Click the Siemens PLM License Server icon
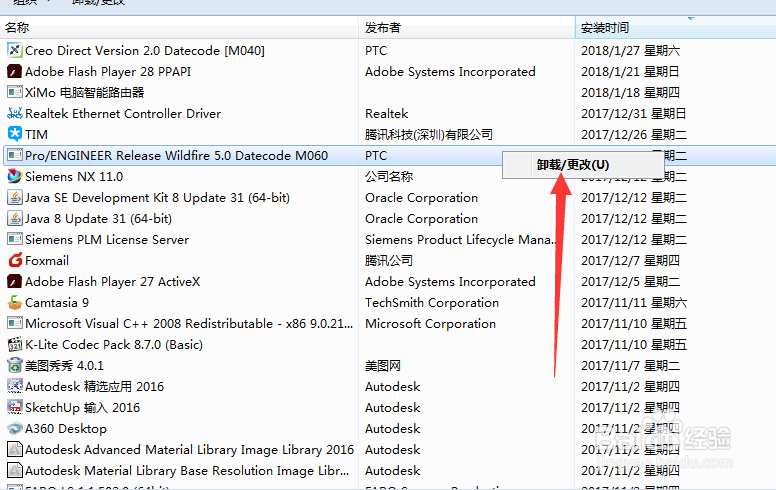776x490 pixels. (x=15, y=240)
